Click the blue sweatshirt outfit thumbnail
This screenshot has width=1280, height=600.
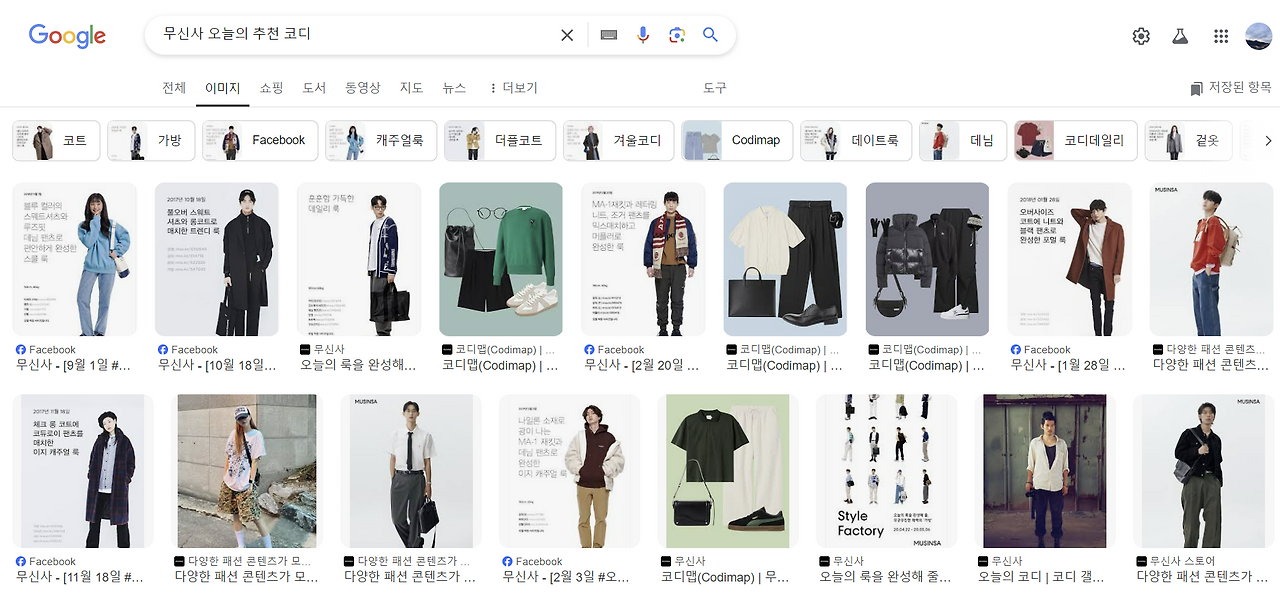[x=74, y=258]
